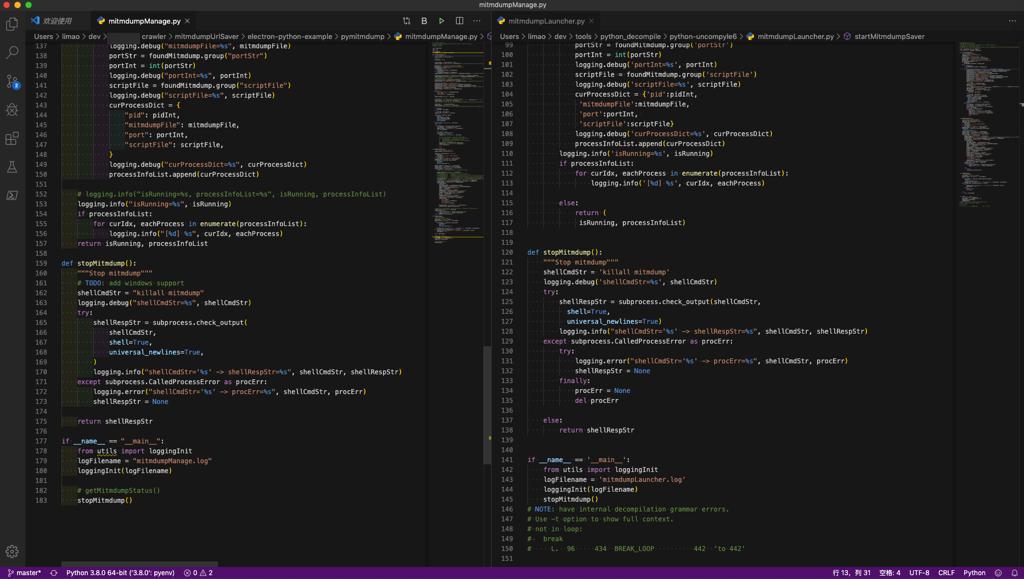Close the mitmdumpManage.py tab
Viewport: 1024px width, 579px height.
pyautogui.click(x=187, y=21)
